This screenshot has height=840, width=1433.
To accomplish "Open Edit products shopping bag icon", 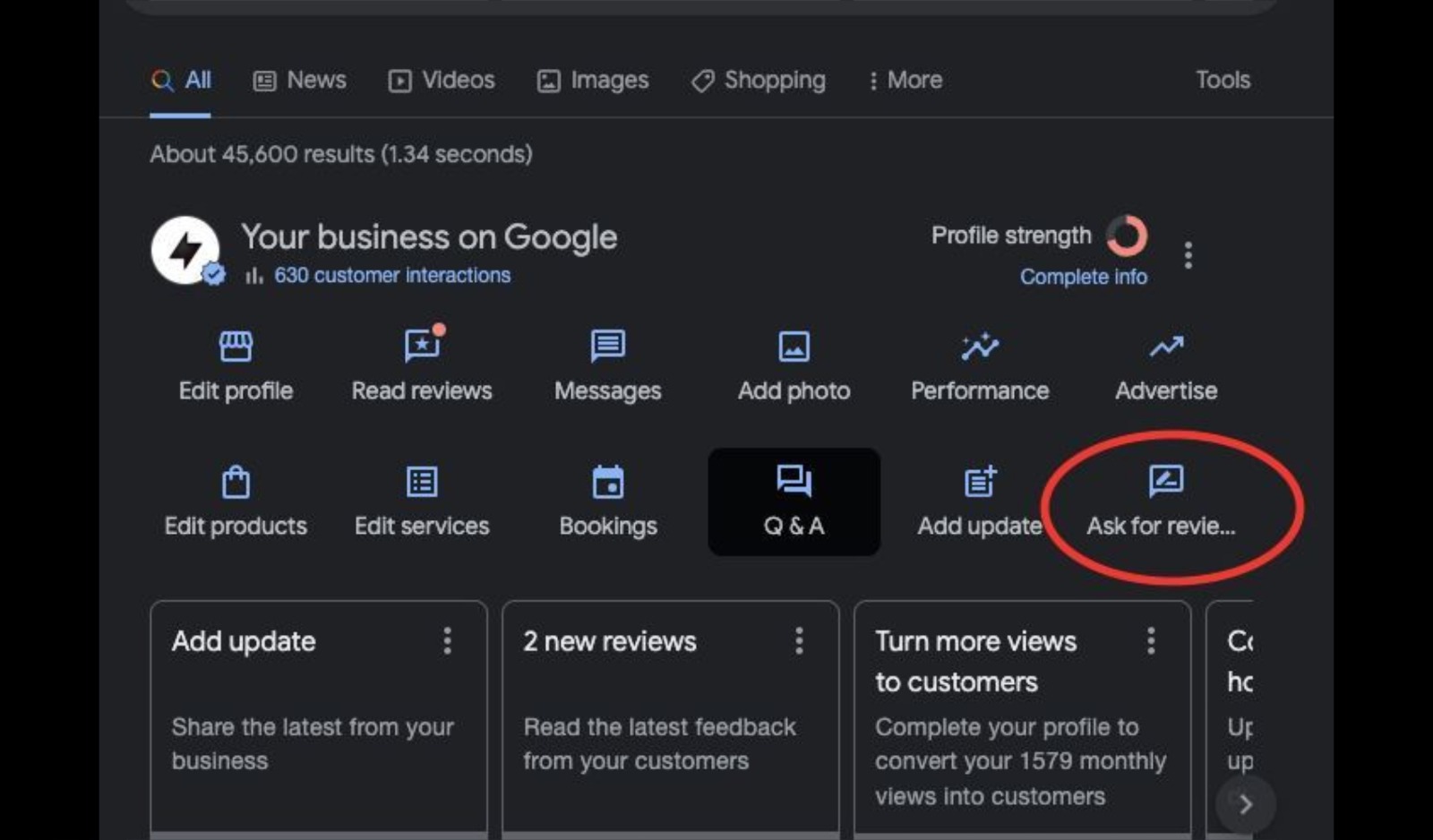I will [236, 482].
